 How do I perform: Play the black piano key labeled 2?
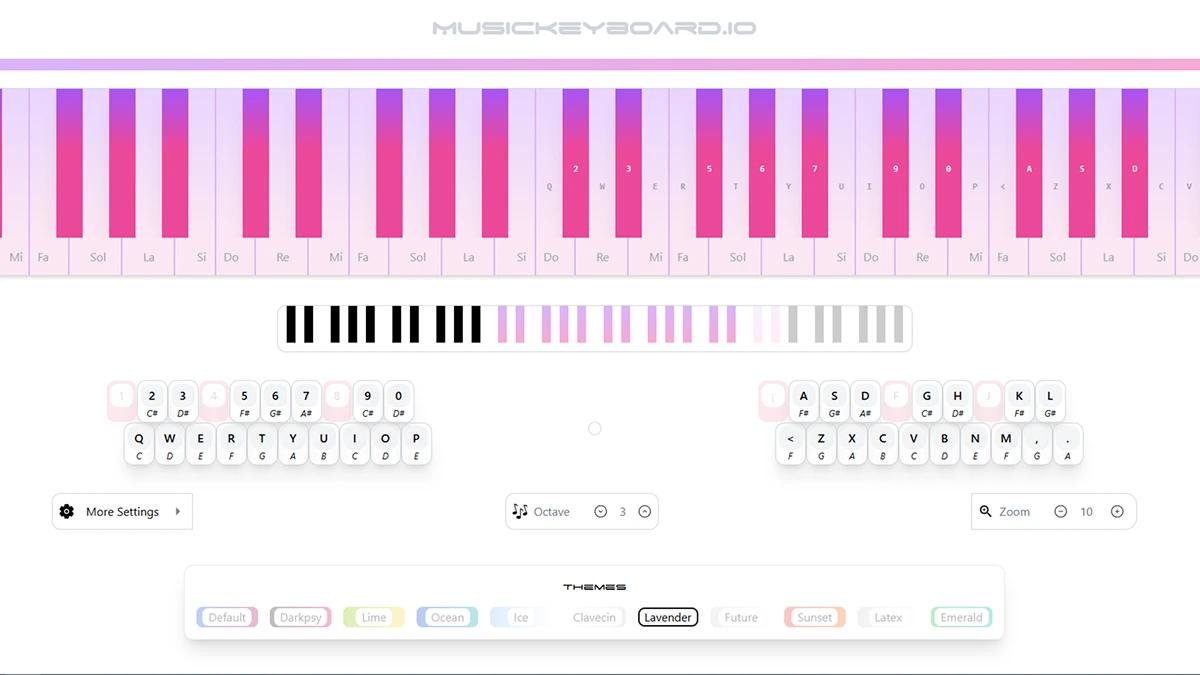point(576,163)
